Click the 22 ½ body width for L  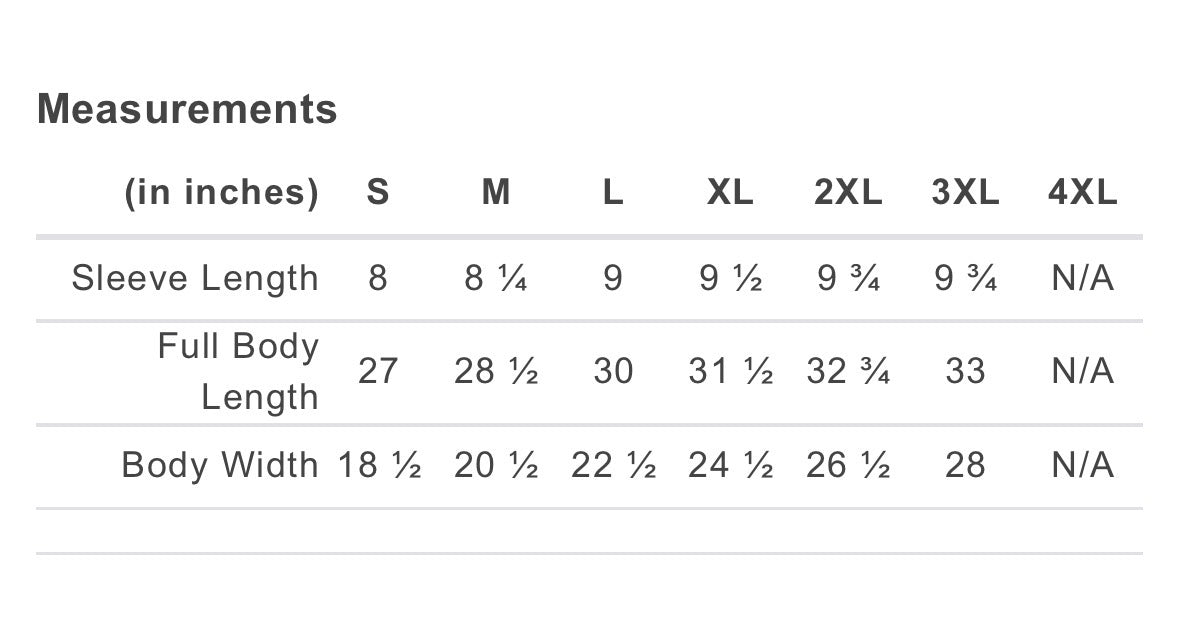click(613, 465)
